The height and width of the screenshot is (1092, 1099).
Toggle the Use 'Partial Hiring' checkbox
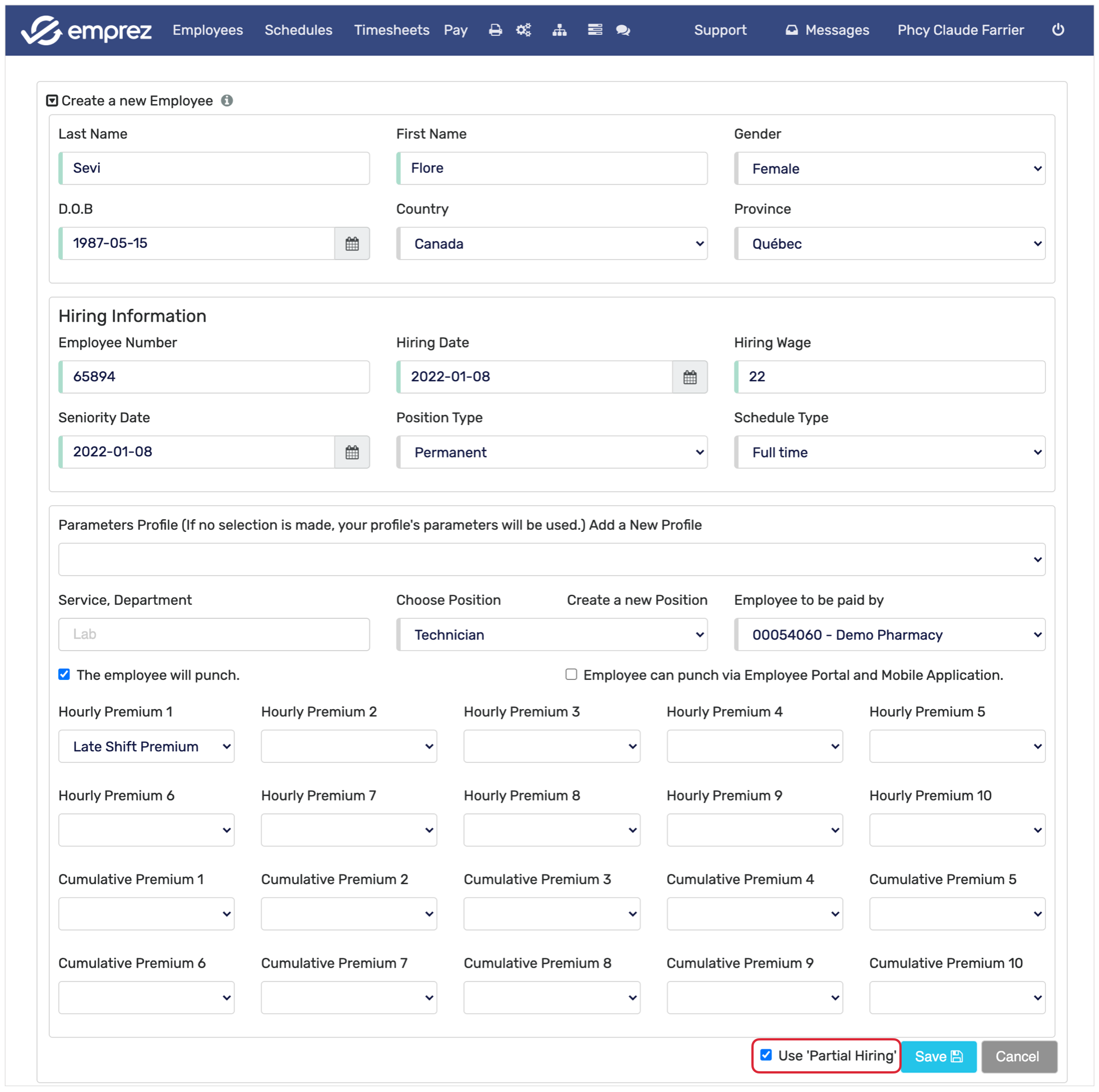point(766,1056)
